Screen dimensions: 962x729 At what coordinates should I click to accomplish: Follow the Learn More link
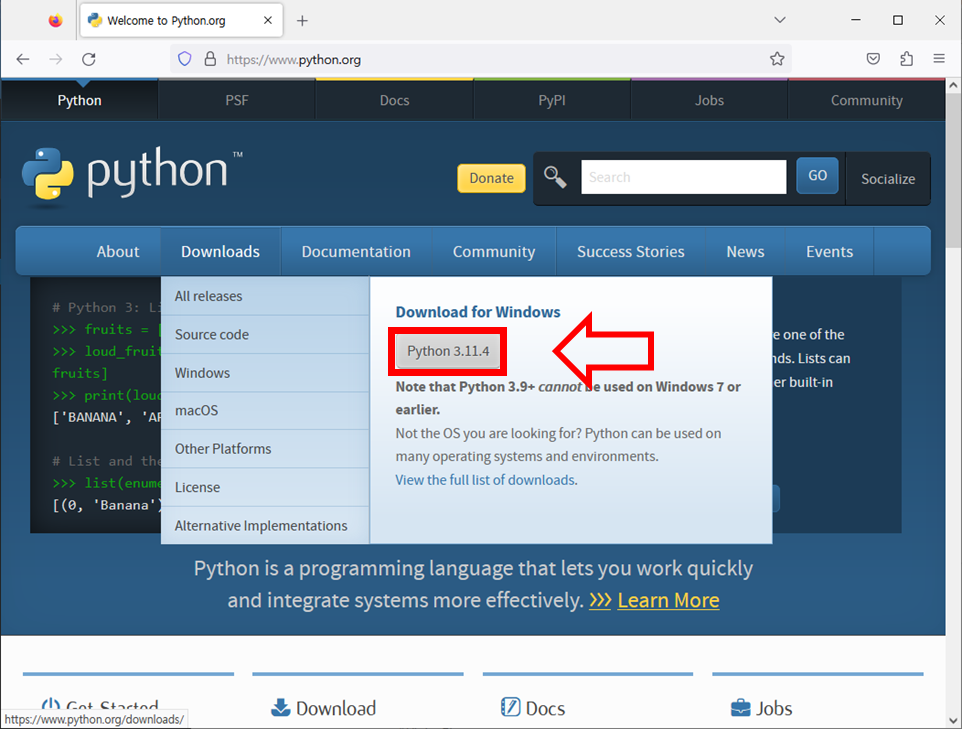(668, 600)
